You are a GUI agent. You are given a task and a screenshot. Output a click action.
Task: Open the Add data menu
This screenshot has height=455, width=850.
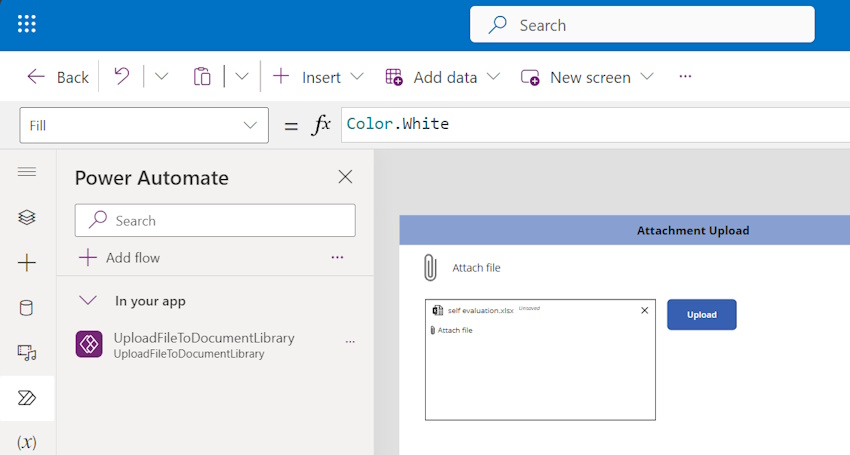(x=442, y=77)
